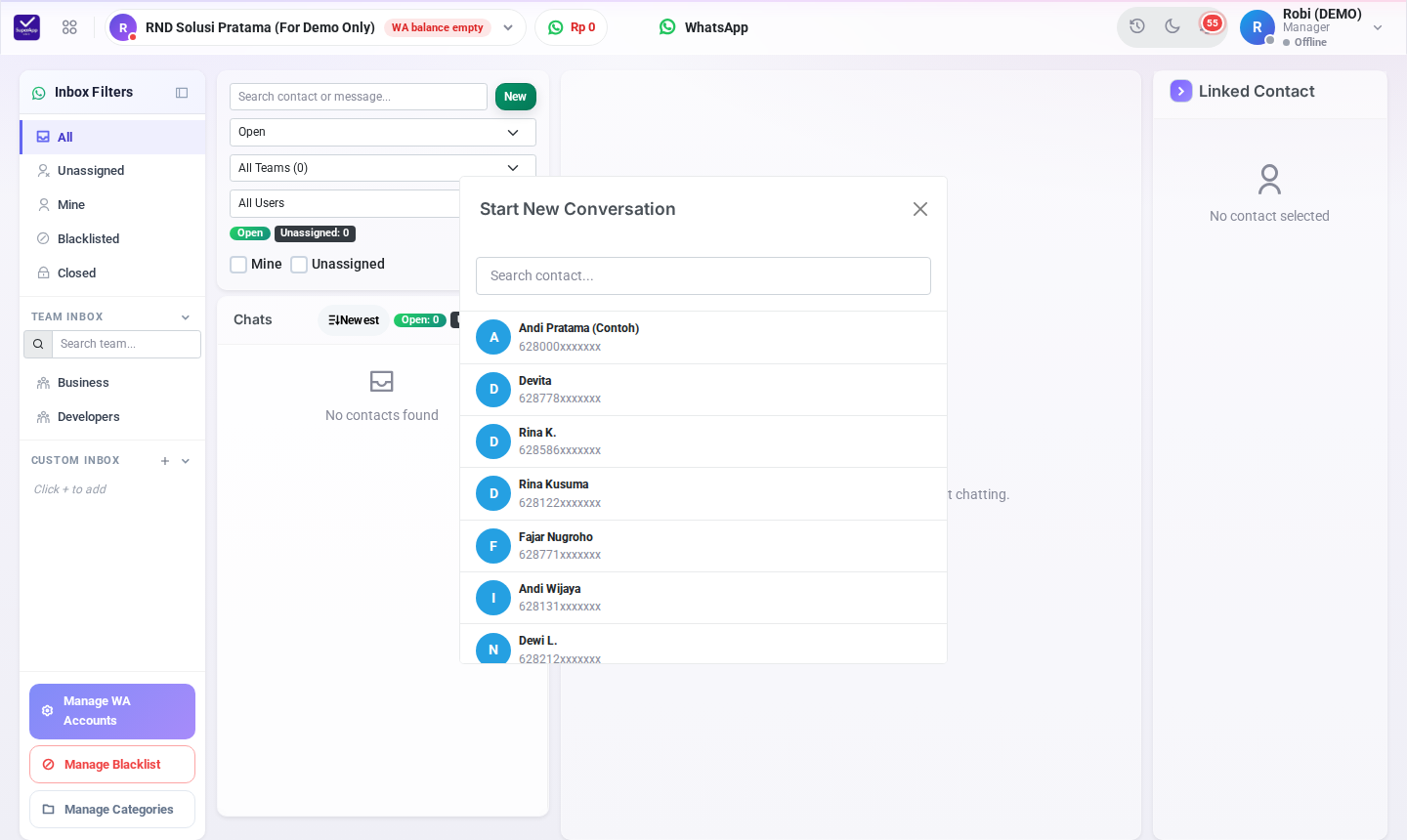Open the All Teams (0) dropdown

tap(383, 168)
